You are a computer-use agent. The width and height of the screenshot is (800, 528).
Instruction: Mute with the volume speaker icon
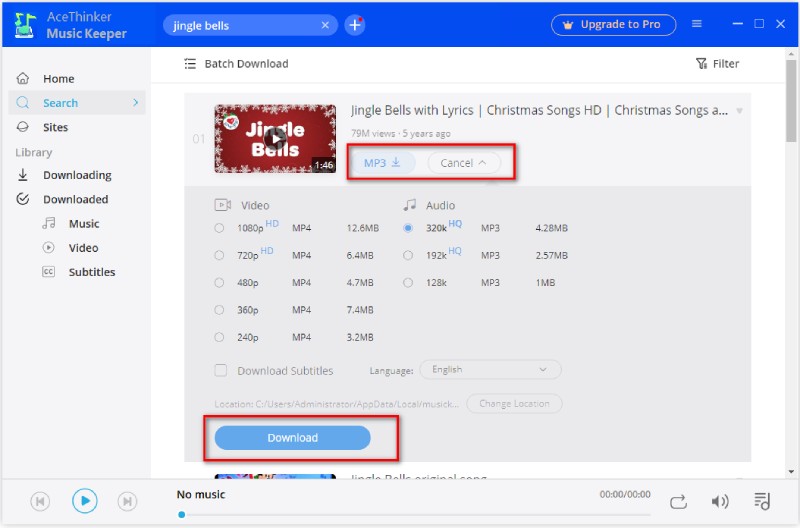pos(719,501)
